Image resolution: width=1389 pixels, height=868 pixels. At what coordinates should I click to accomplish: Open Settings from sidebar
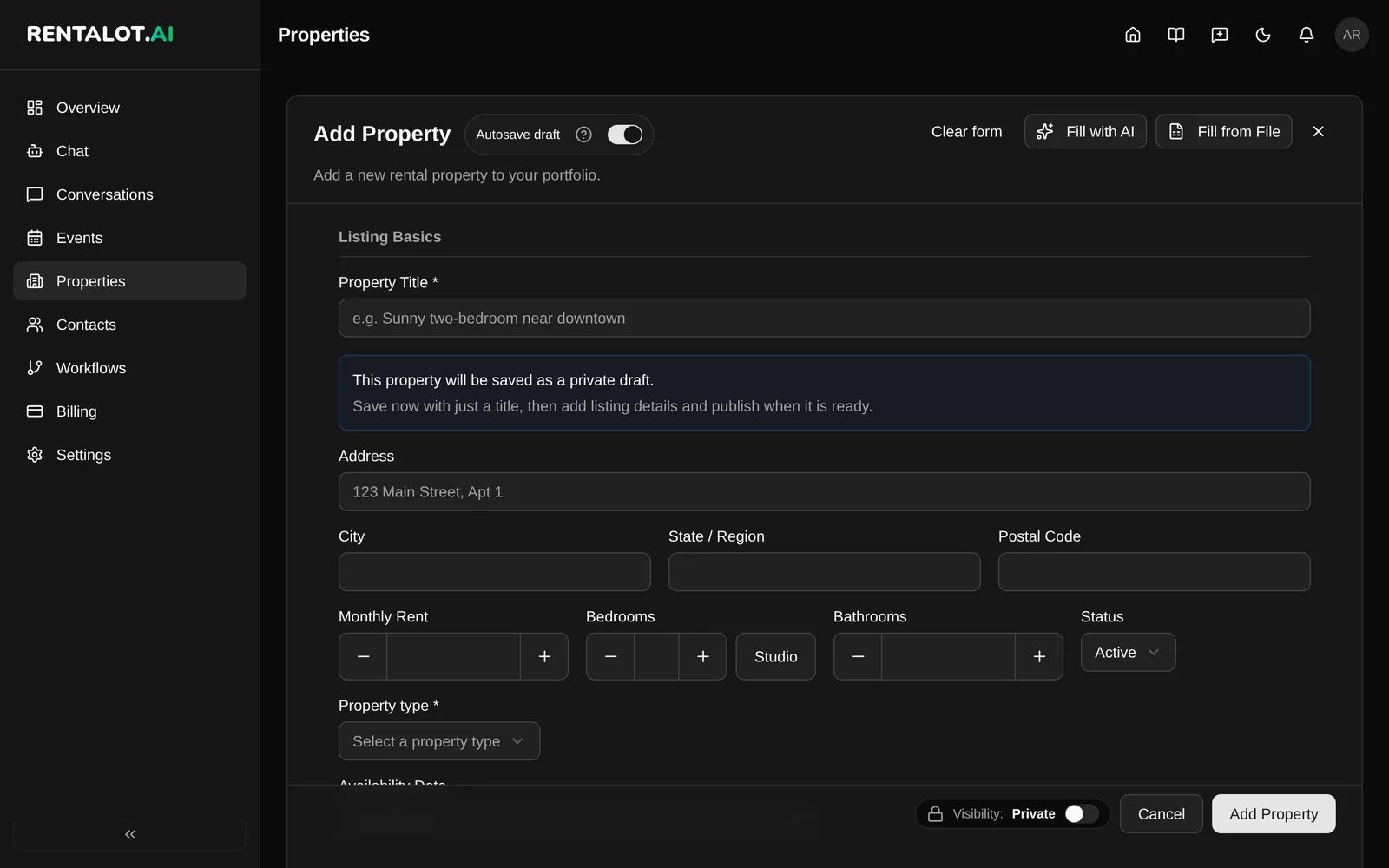coord(130,455)
